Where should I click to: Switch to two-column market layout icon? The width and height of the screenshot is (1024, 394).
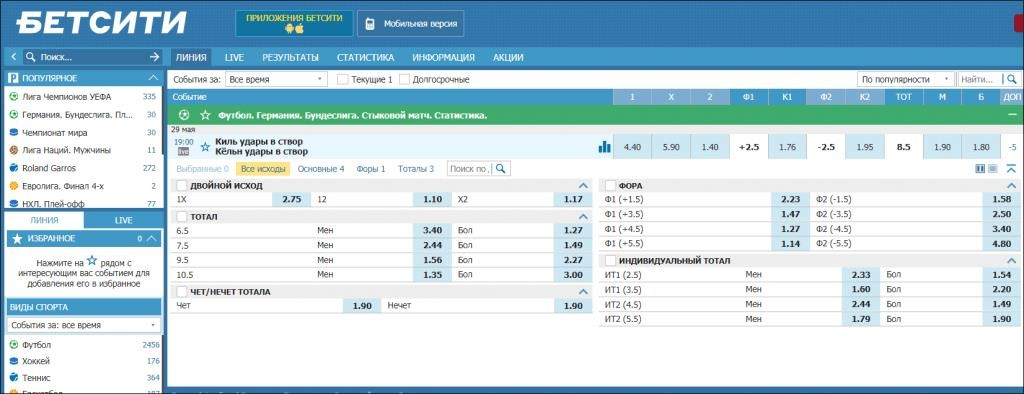pos(980,169)
